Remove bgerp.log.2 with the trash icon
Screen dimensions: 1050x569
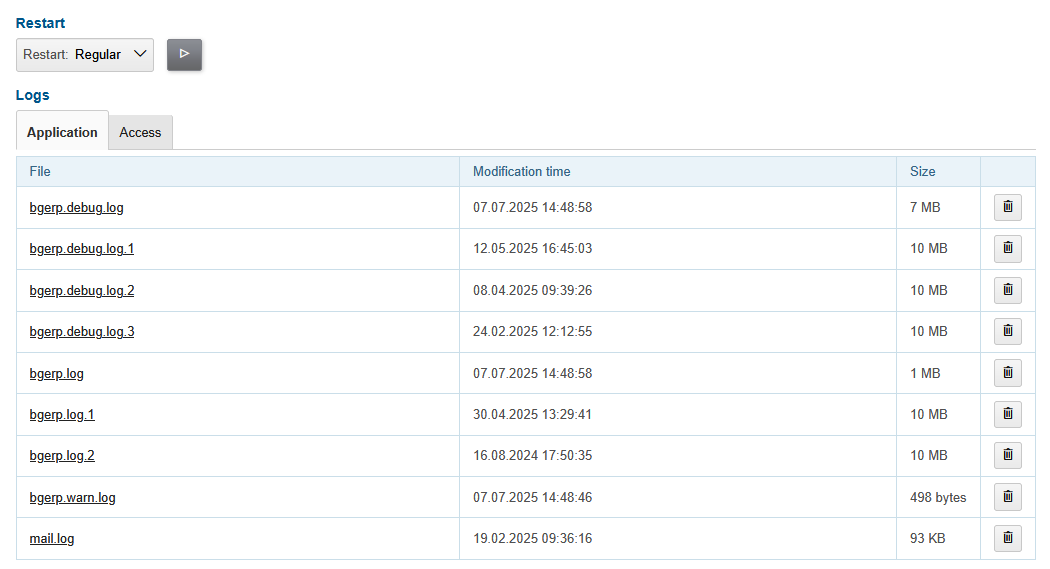tap(1007, 455)
